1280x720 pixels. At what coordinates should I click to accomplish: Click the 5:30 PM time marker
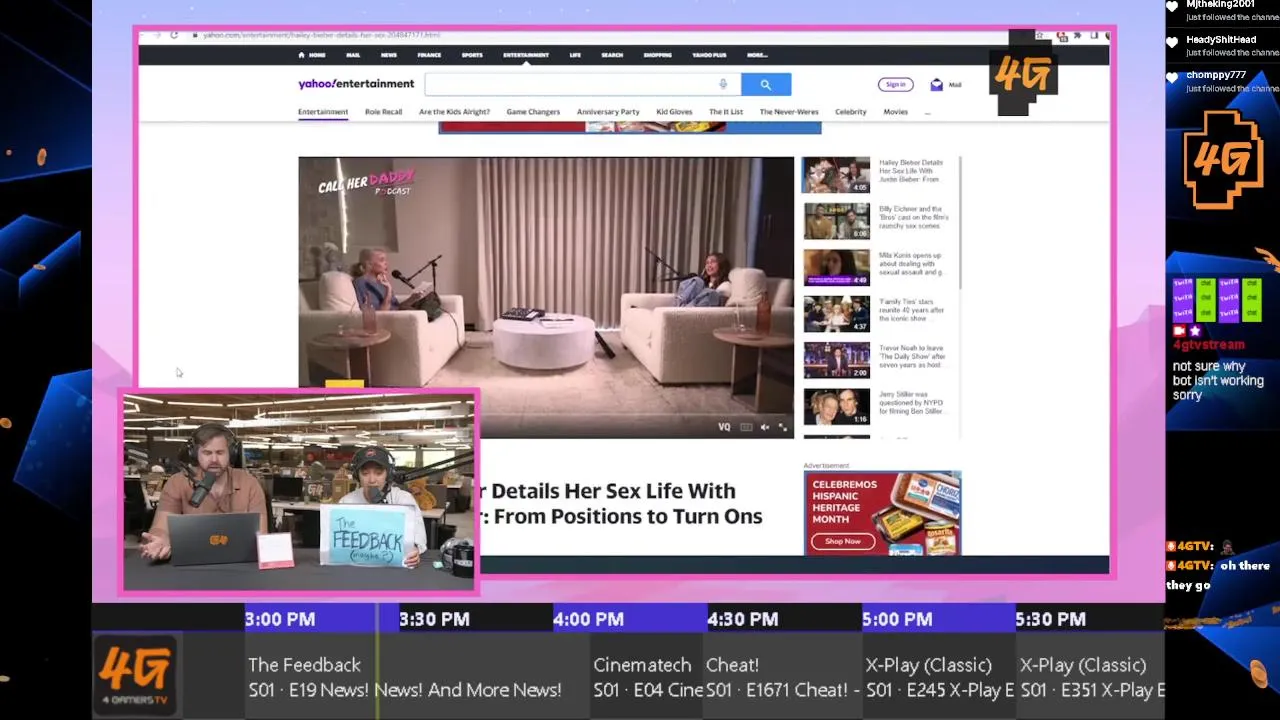1050,619
